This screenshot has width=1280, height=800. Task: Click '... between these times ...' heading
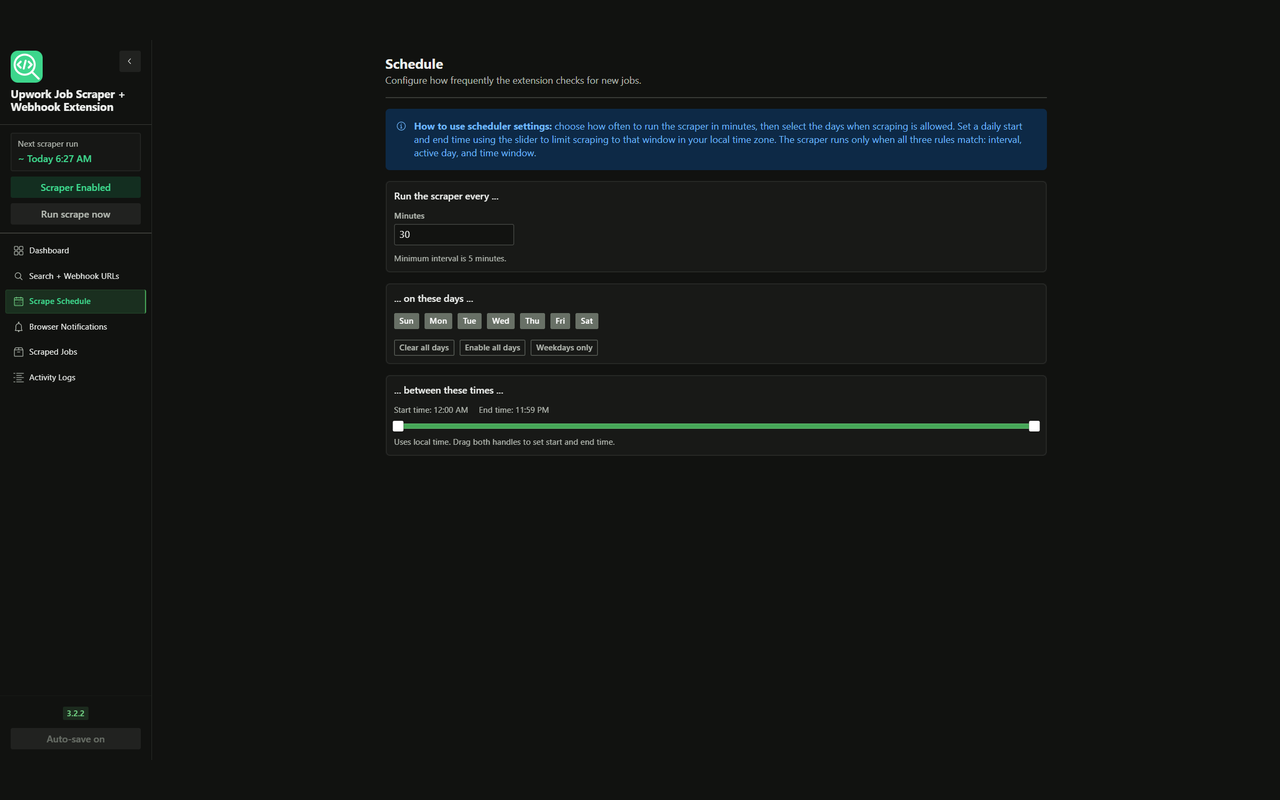[449, 390]
